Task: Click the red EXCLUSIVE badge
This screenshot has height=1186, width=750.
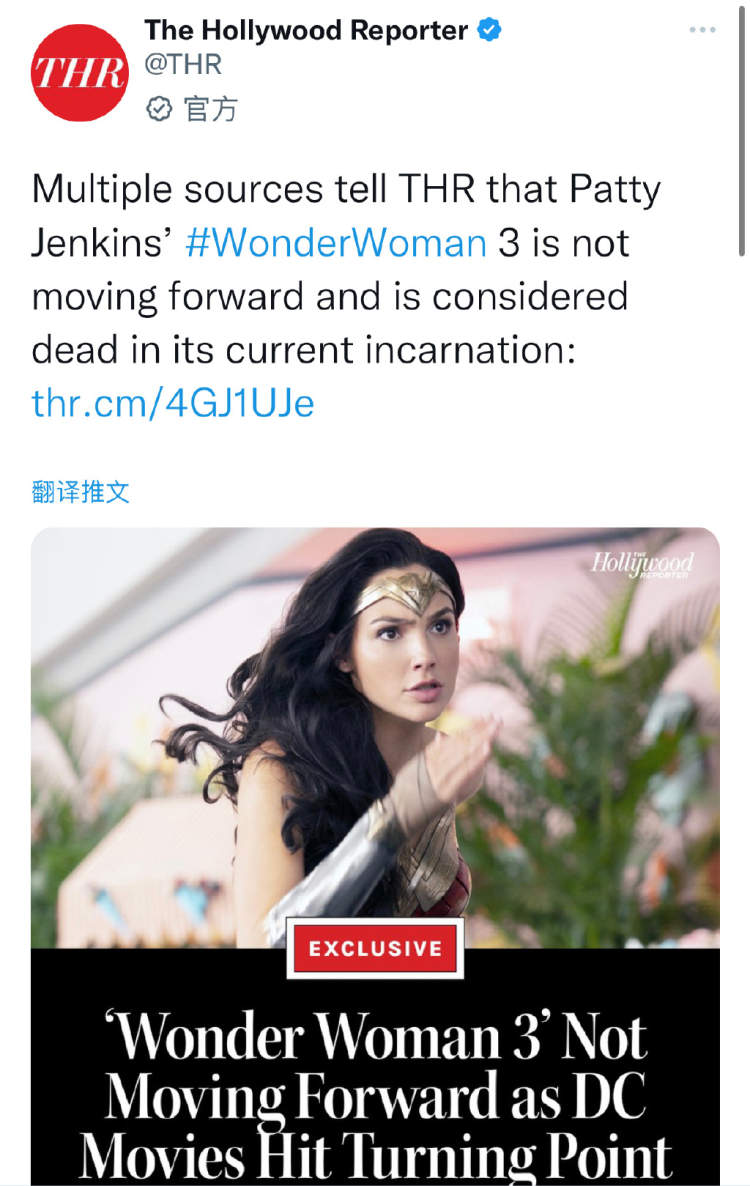Action: [x=375, y=948]
